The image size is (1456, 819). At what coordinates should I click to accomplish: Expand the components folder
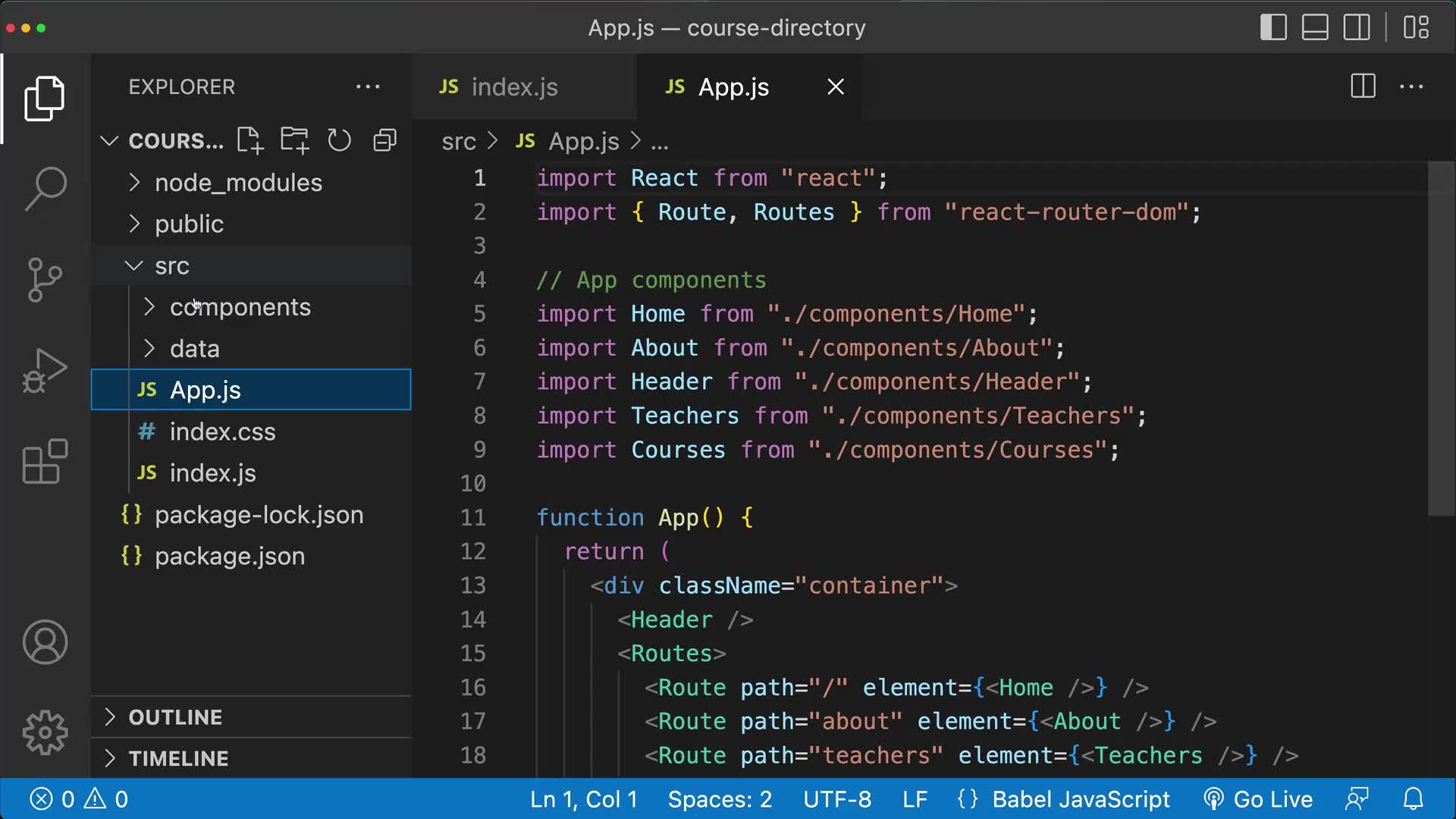click(240, 306)
